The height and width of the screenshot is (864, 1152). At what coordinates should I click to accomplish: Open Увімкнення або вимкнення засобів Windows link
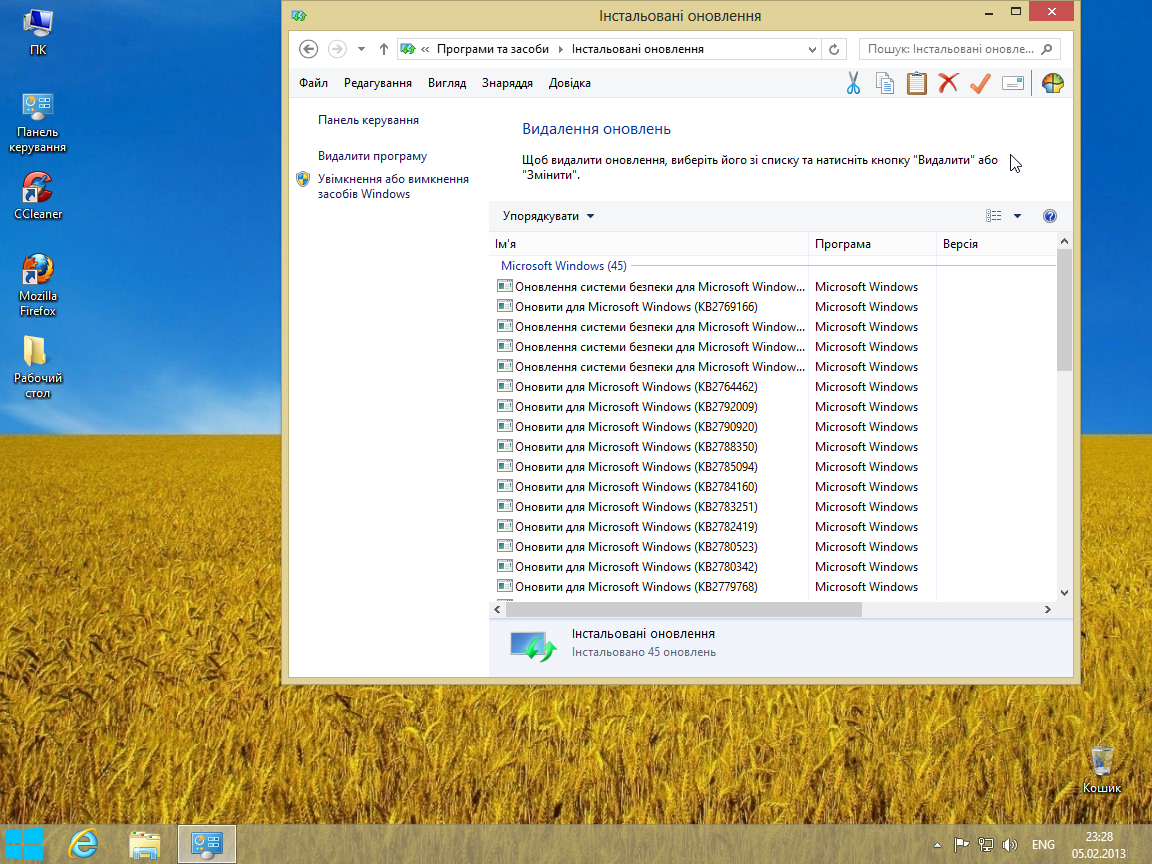(x=393, y=187)
